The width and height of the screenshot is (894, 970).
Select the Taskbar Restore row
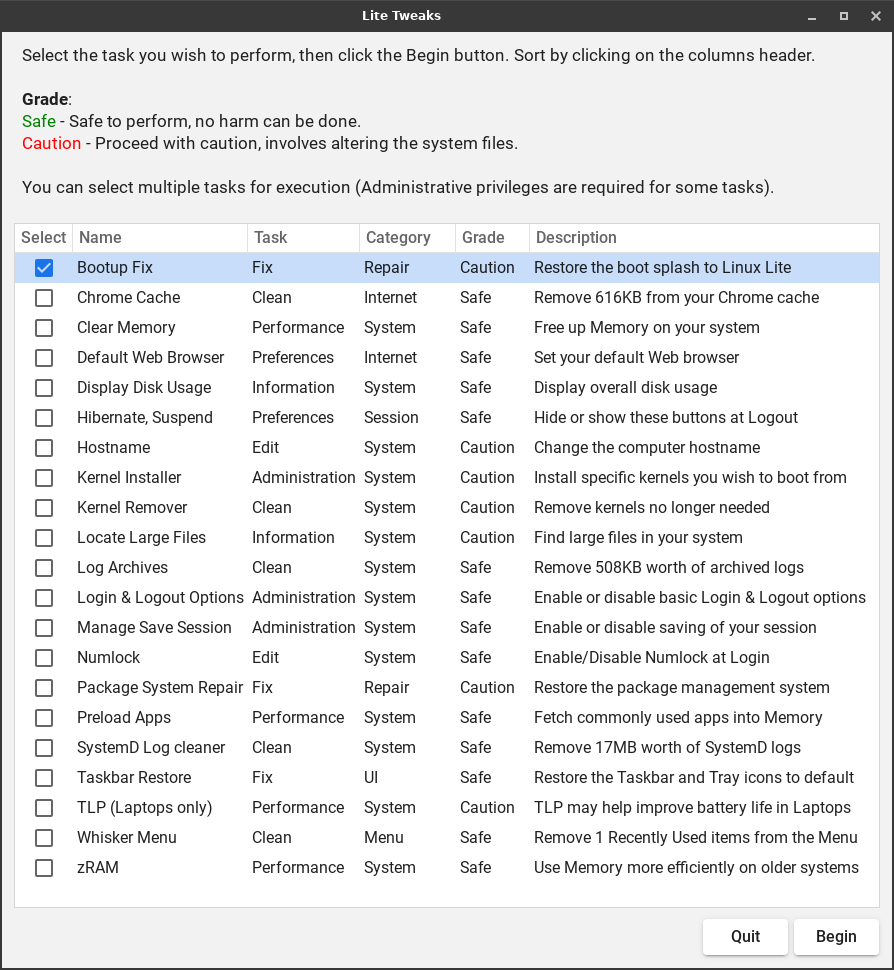click(x=134, y=778)
